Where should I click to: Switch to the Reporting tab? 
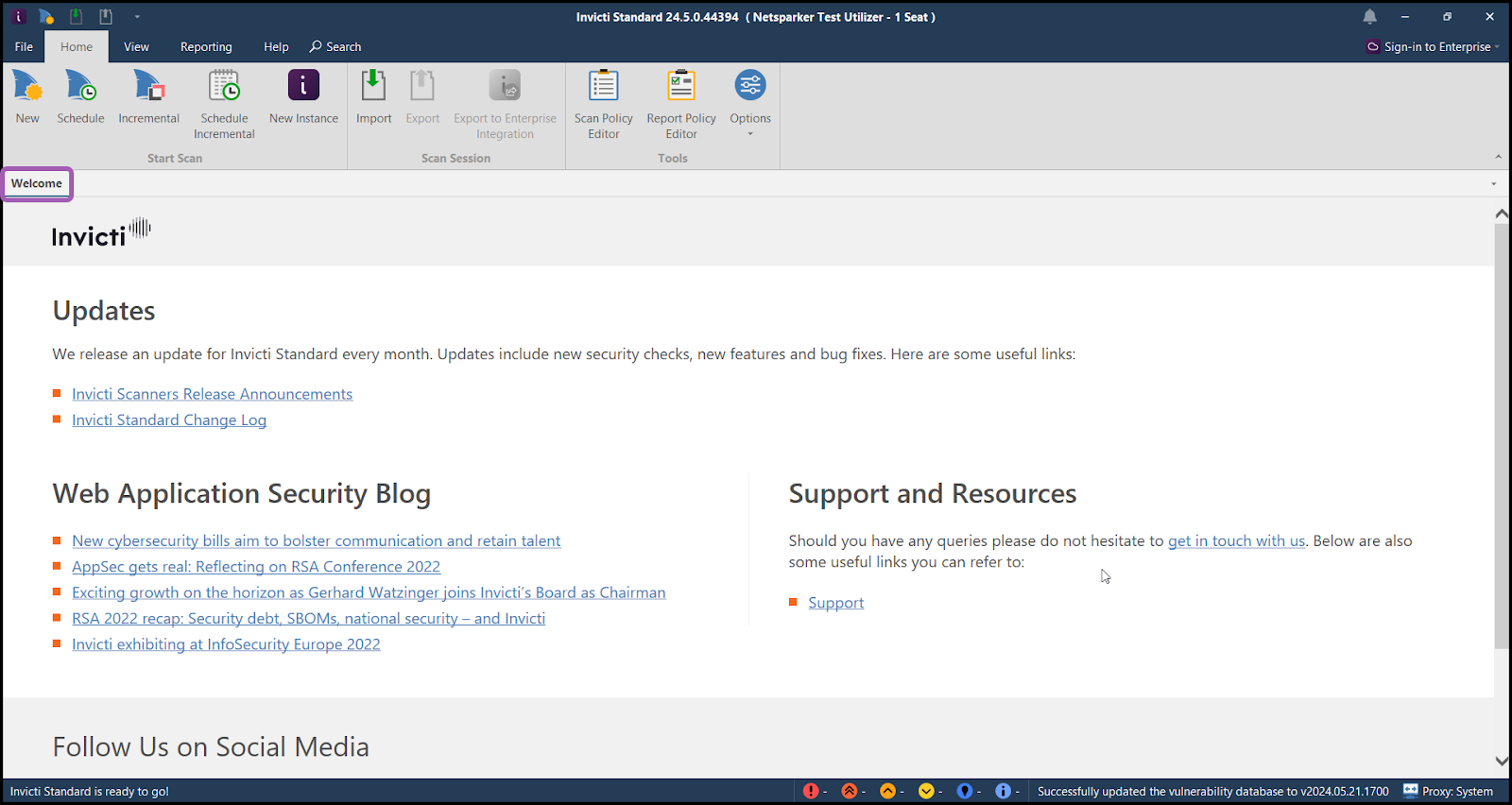point(206,46)
